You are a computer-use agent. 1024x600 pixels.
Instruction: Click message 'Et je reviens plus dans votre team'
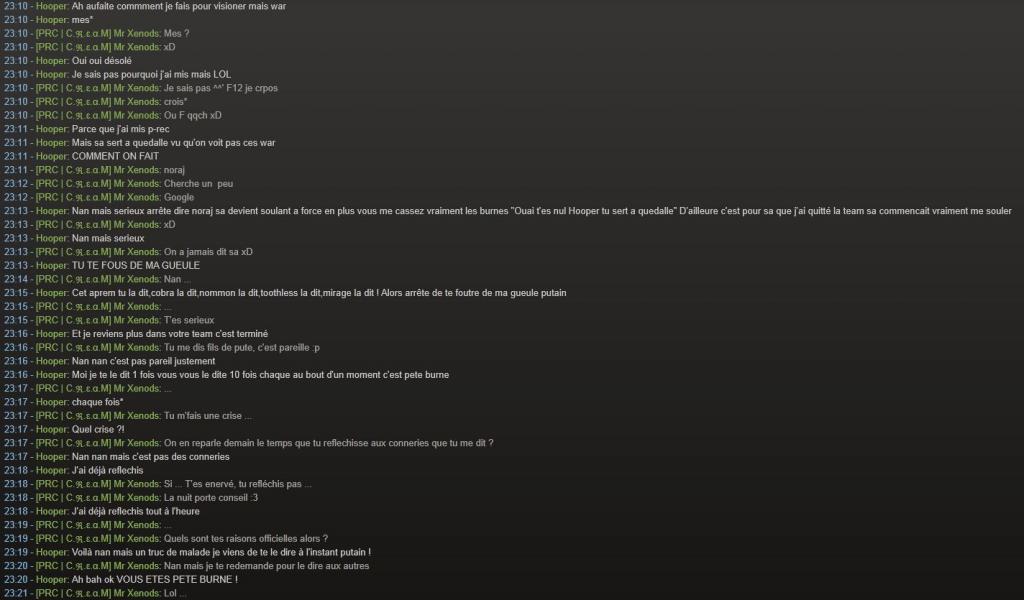(170, 334)
